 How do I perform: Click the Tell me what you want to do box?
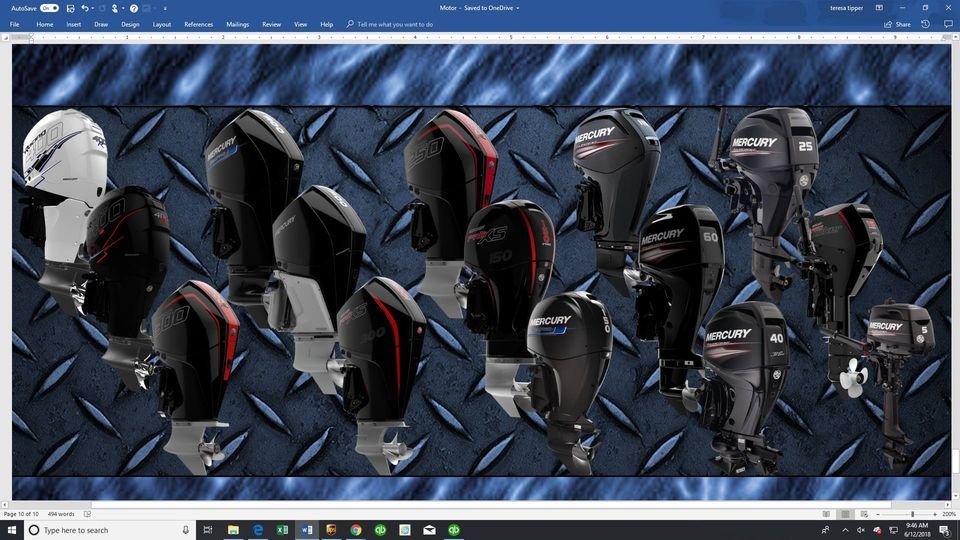tap(390, 24)
